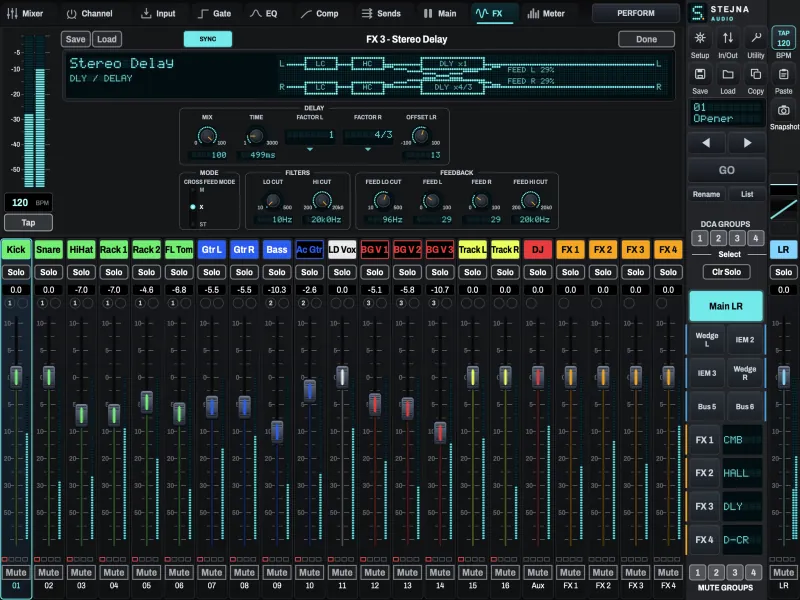800x600 pixels.
Task: Click the Done button
Action: (x=646, y=39)
